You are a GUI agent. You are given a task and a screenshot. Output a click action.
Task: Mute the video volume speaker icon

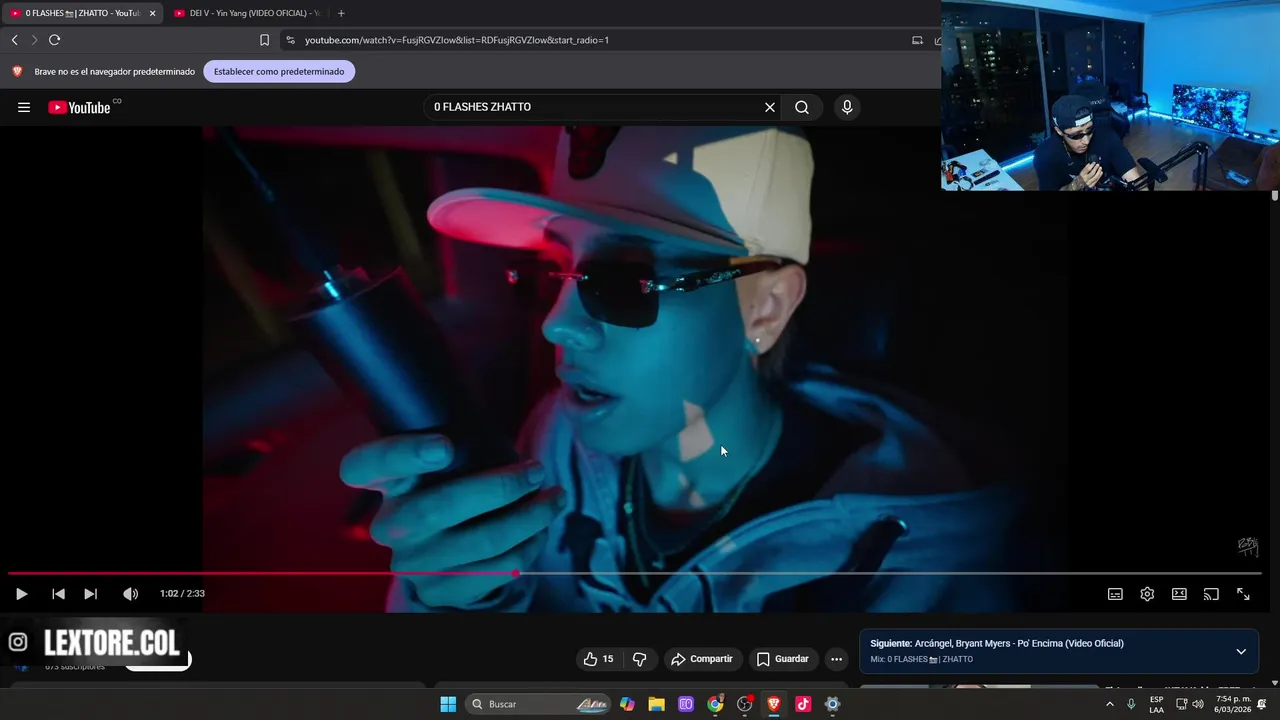click(x=130, y=594)
